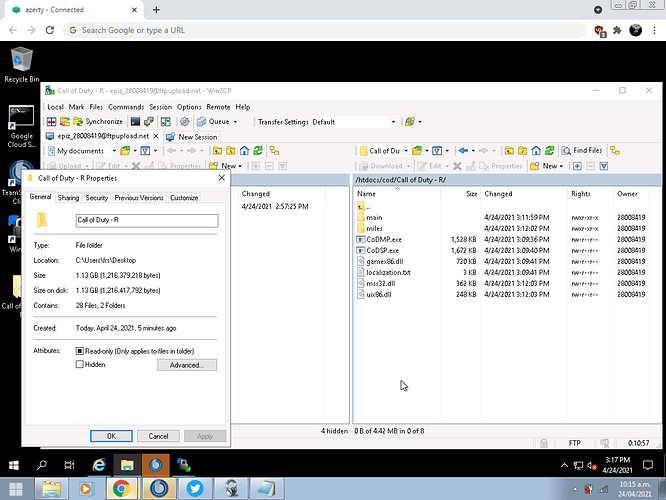The width and height of the screenshot is (666, 500).
Task: Click remote Select Files plus icon
Action: [577, 166]
